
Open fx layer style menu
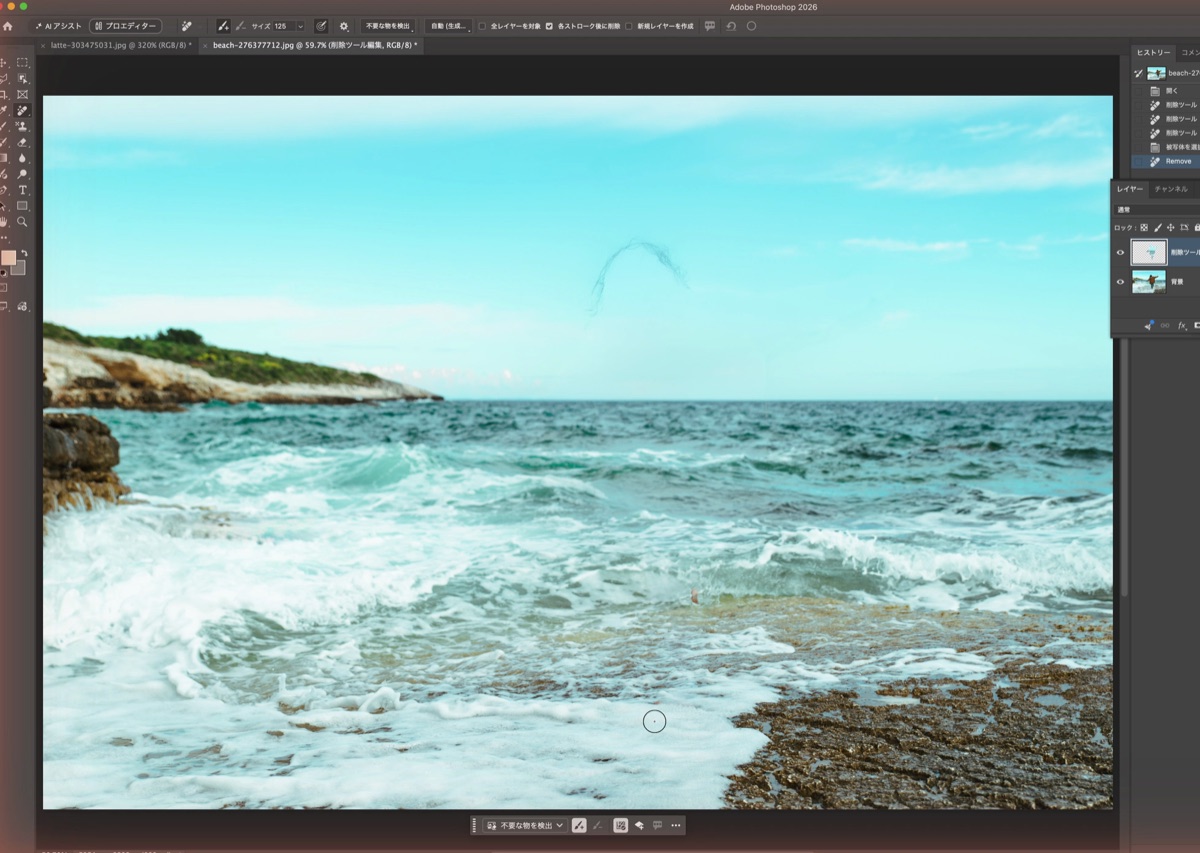[1182, 325]
